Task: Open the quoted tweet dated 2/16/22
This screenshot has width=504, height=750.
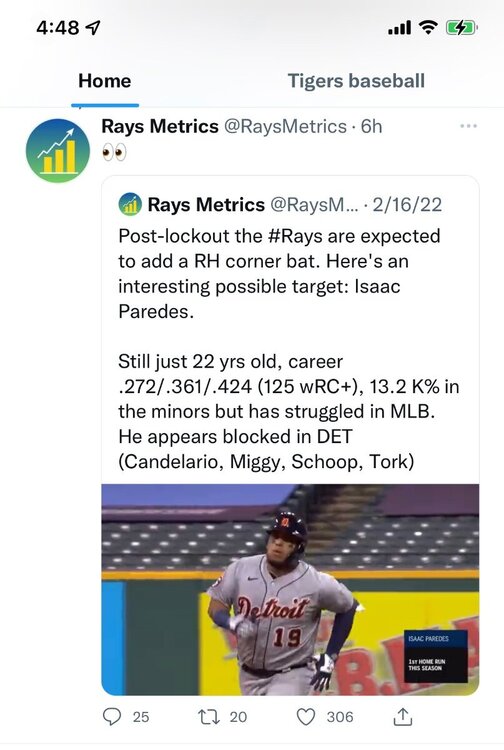Action: 290,330
